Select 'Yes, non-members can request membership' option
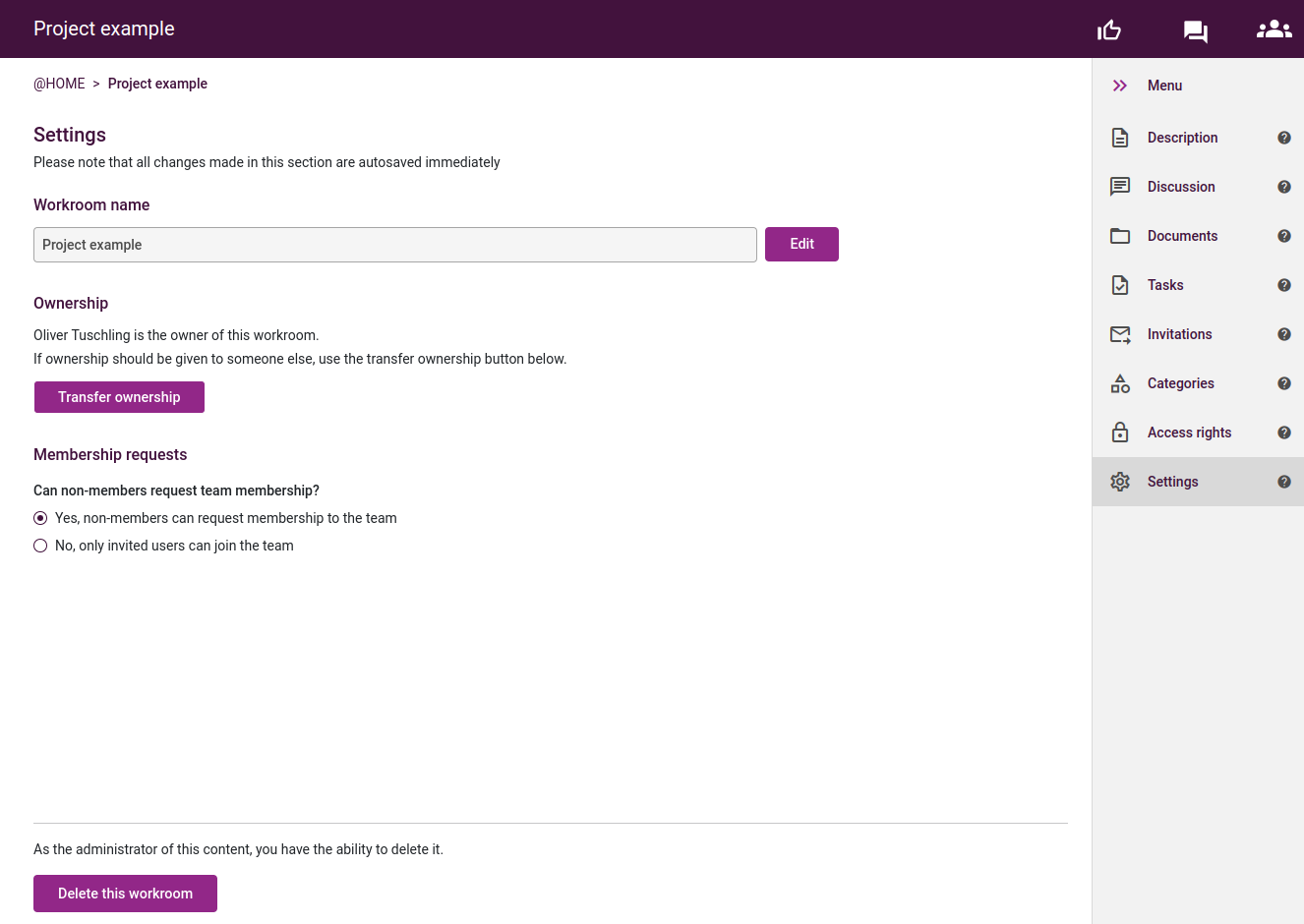The height and width of the screenshot is (924, 1304). (40, 518)
